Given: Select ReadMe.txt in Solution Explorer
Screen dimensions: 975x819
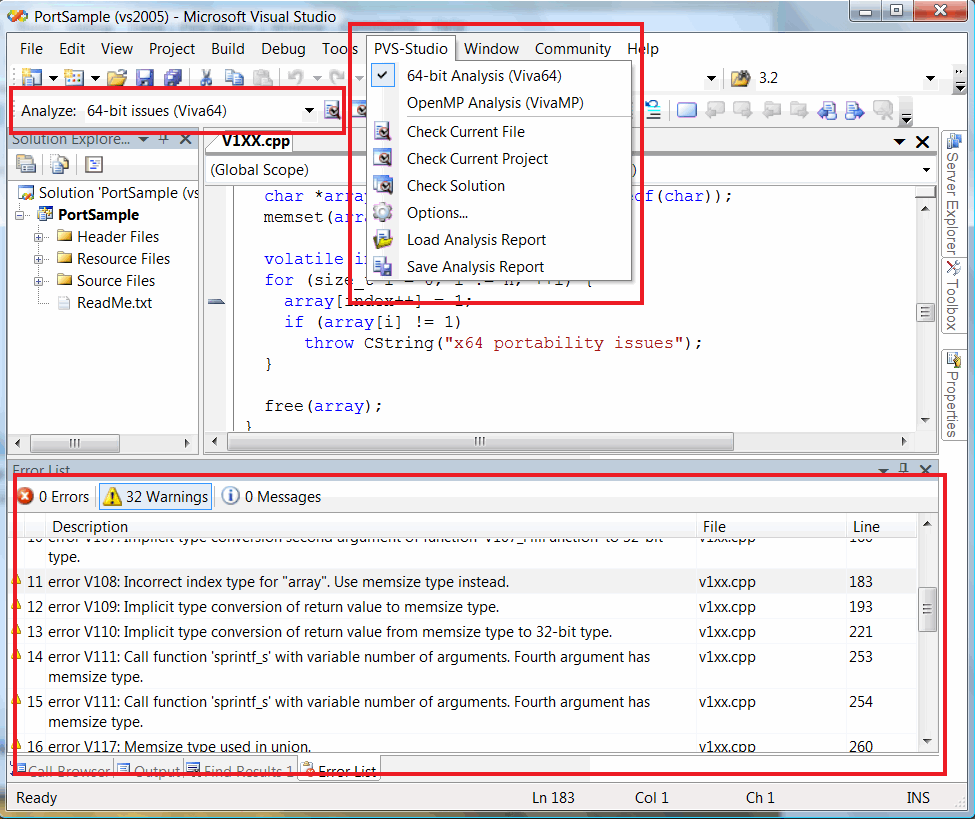Looking at the screenshot, I should pos(114,303).
